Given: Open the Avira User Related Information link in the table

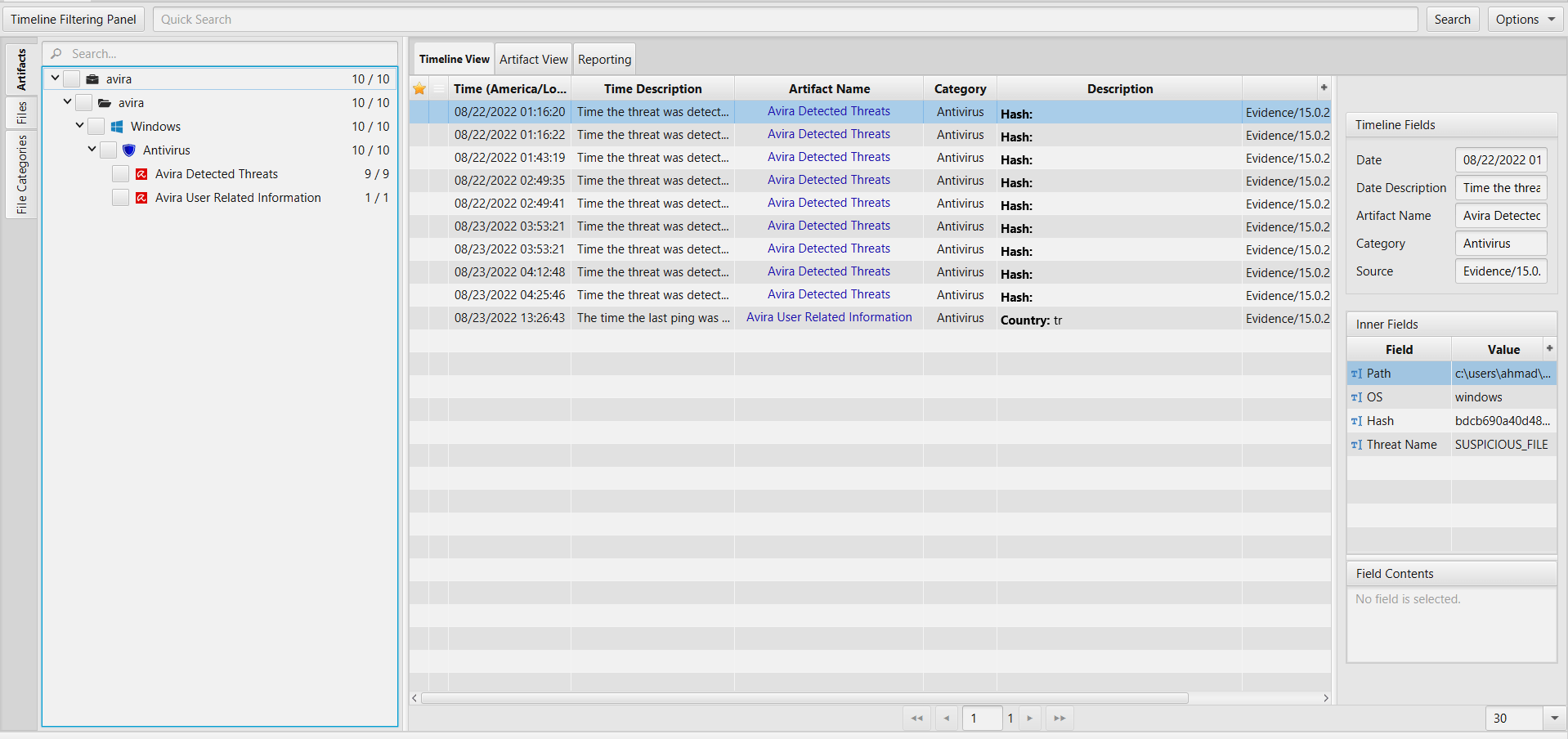Looking at the screenshot, I should pyautogui.click(x=829, y=317).
